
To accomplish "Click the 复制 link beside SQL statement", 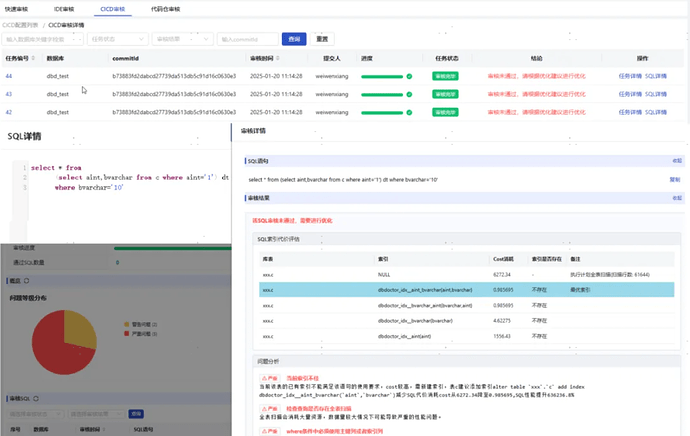I will point(674,179).
